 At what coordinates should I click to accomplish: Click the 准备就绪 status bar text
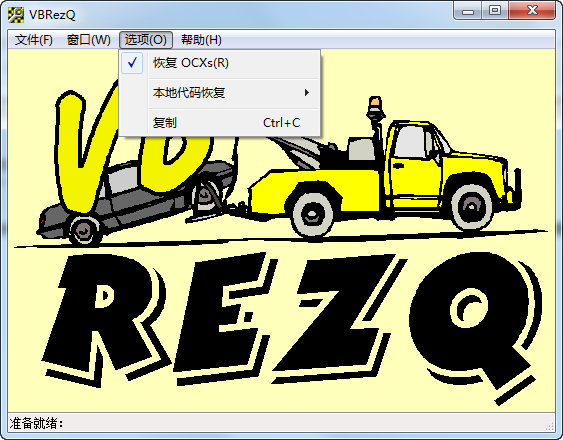click(x=37, y=423)
